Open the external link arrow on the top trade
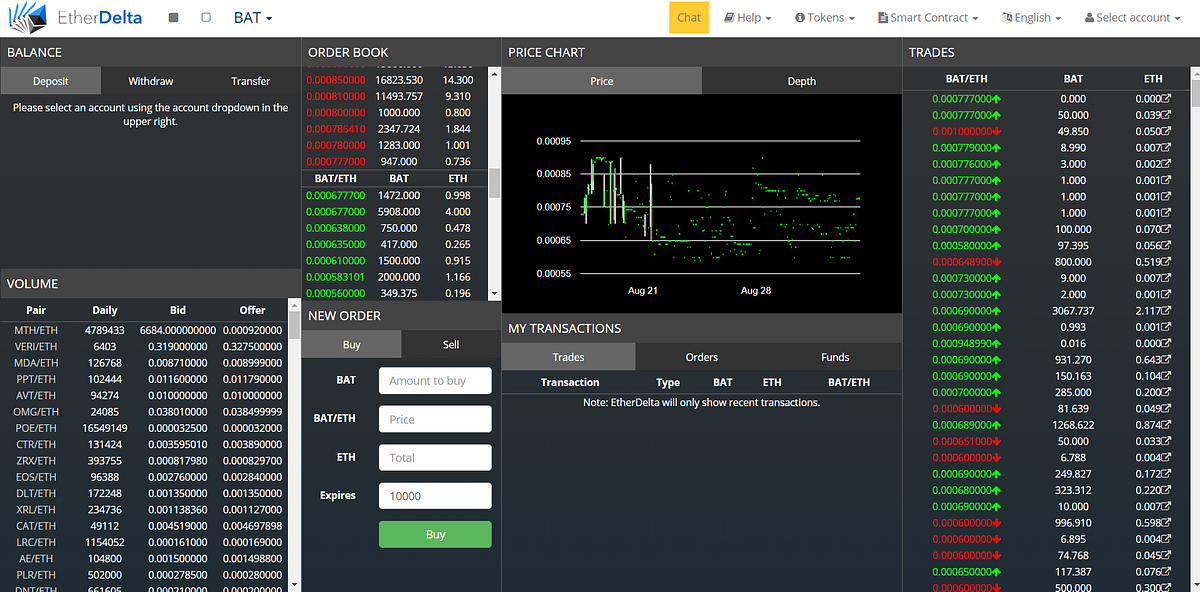 pos(1165,98)
